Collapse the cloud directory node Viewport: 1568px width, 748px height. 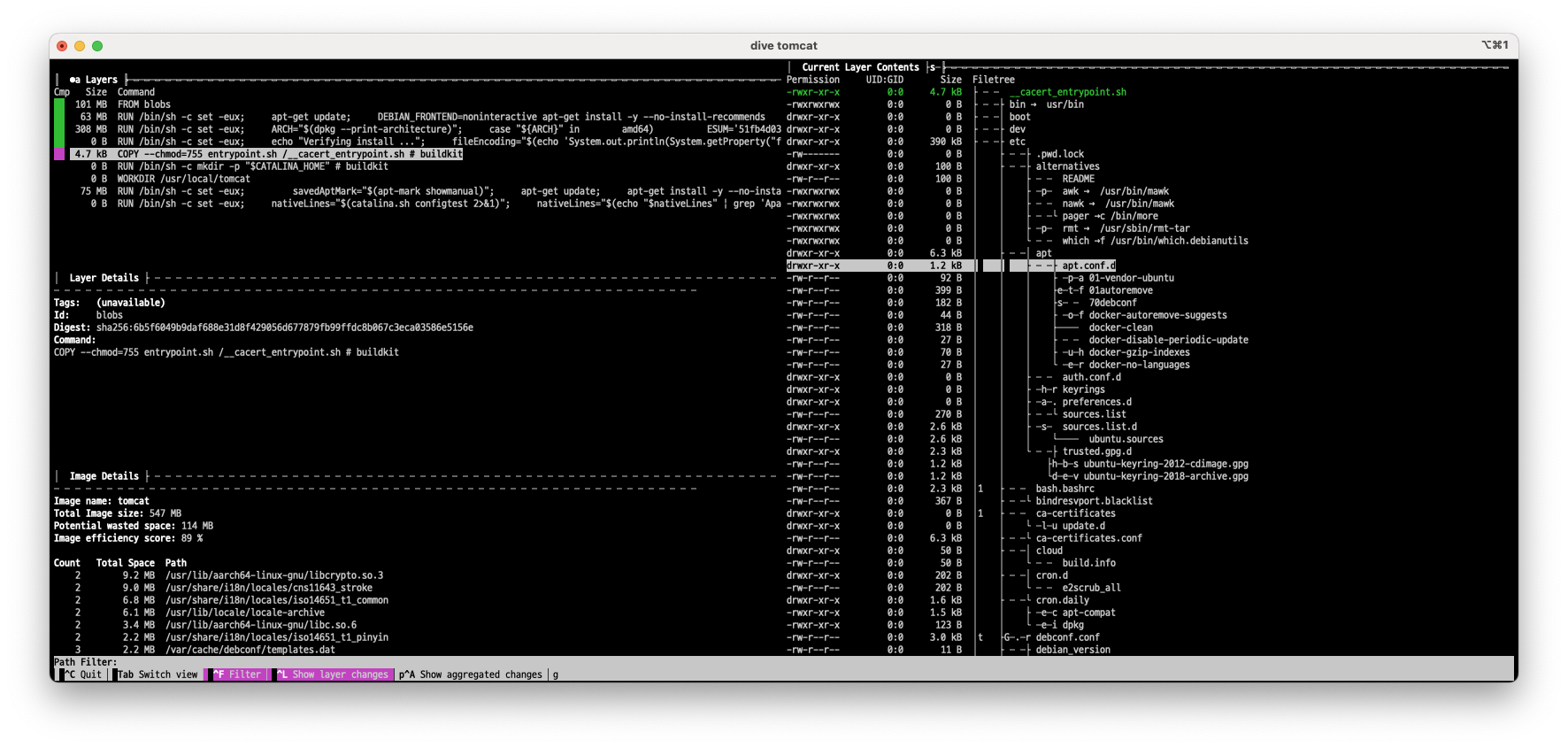1049,551
